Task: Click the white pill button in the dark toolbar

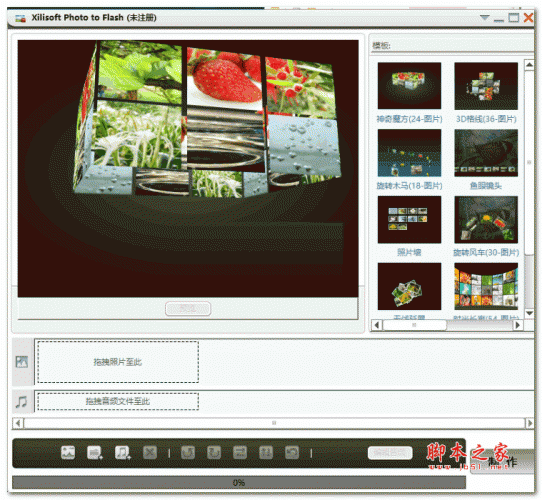Action: pos(390,453)
